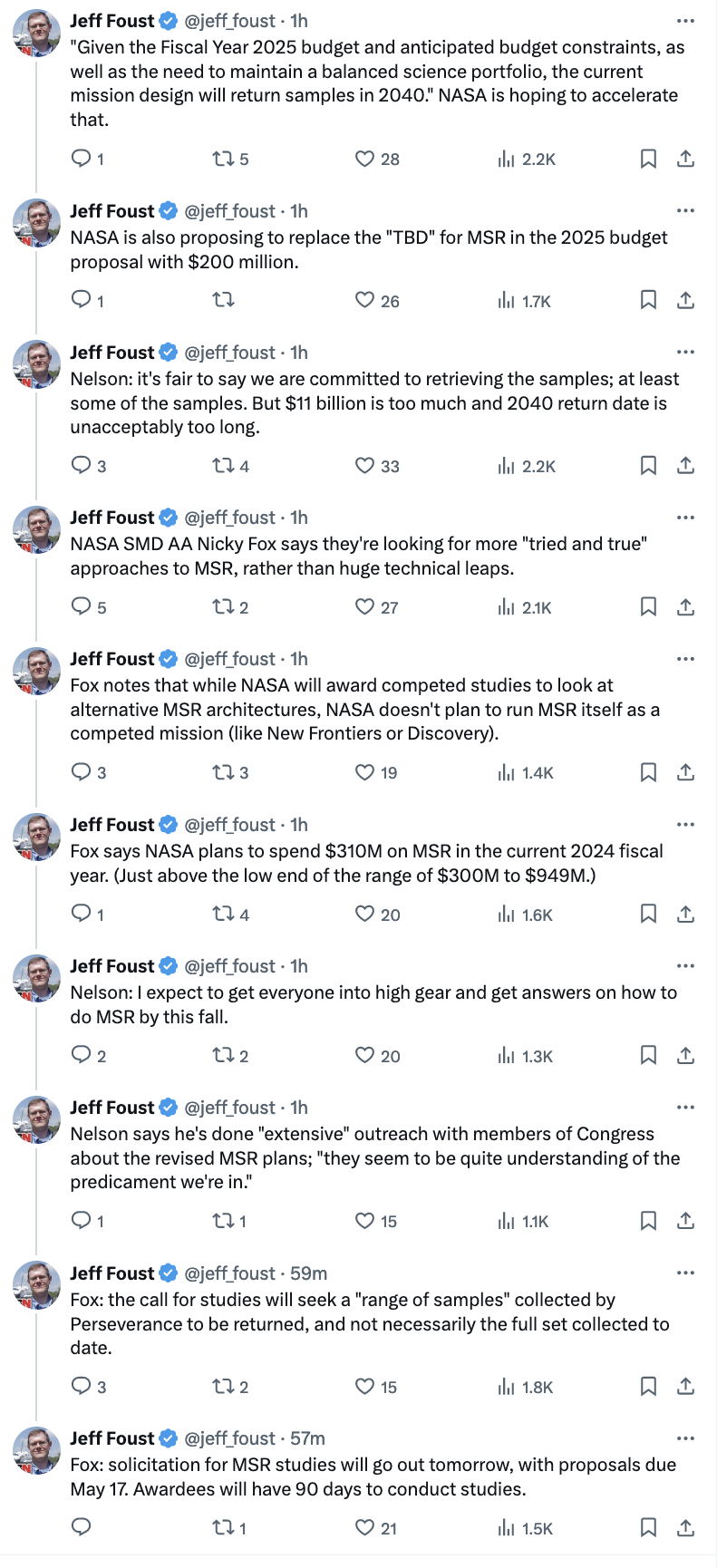The height and width of the screenshot is (1568, 717).
Task: View analytics for the competed studies tweet
Action: 506,773
